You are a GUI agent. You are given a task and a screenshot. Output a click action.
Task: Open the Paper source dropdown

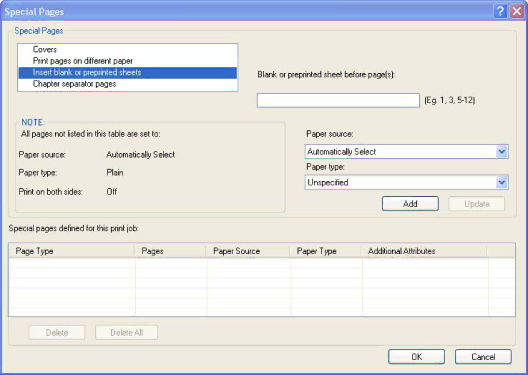(406, 151)
